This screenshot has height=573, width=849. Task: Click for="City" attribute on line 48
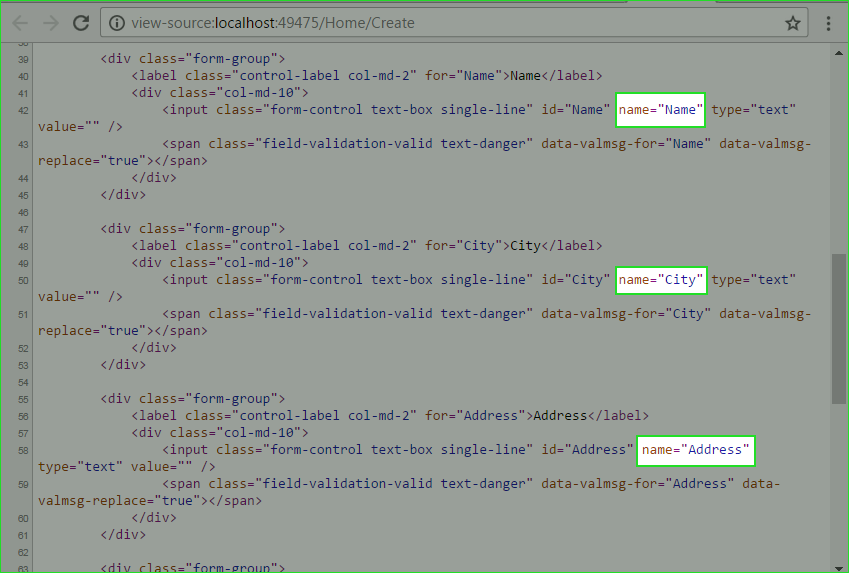(463, 246)
